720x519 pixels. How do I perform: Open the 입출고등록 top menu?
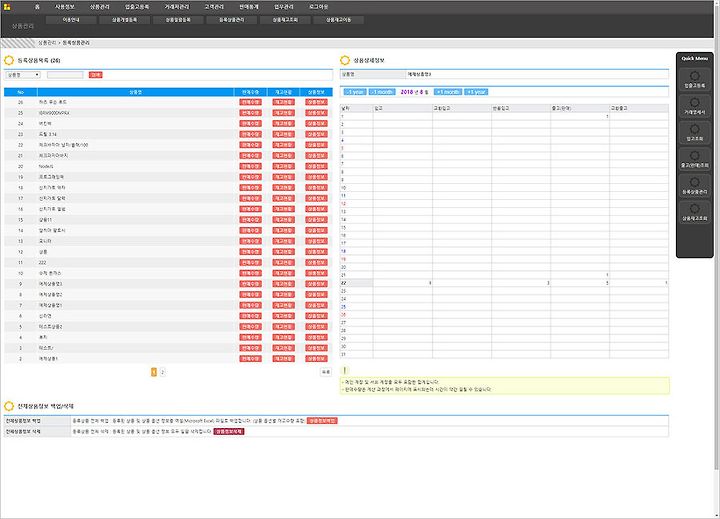pos(137,7)
